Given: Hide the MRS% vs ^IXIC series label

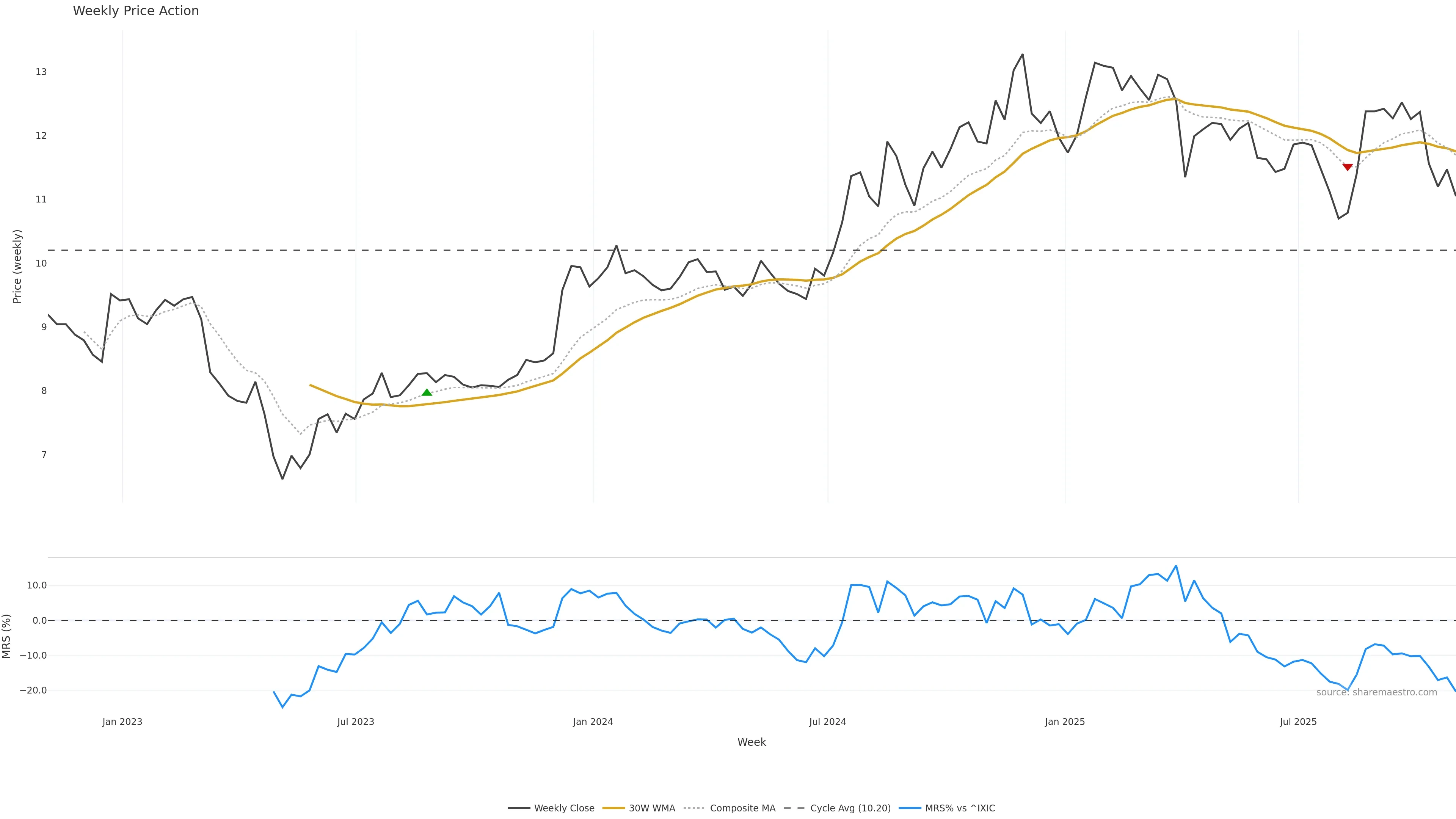Looking at the screenshot, I should [960, 808].
